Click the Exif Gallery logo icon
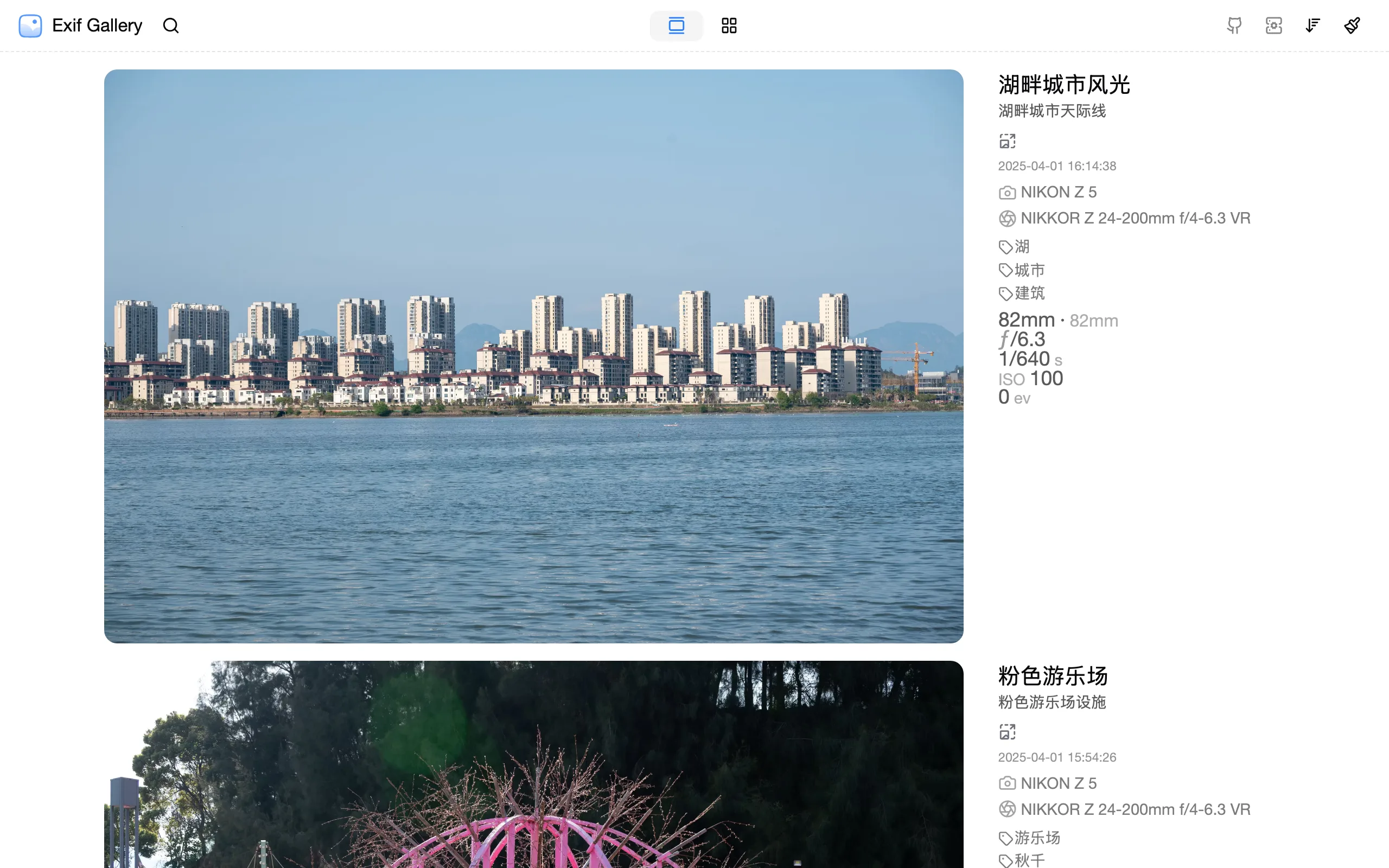Screen dimensions: 1389x868 (30, 26)
